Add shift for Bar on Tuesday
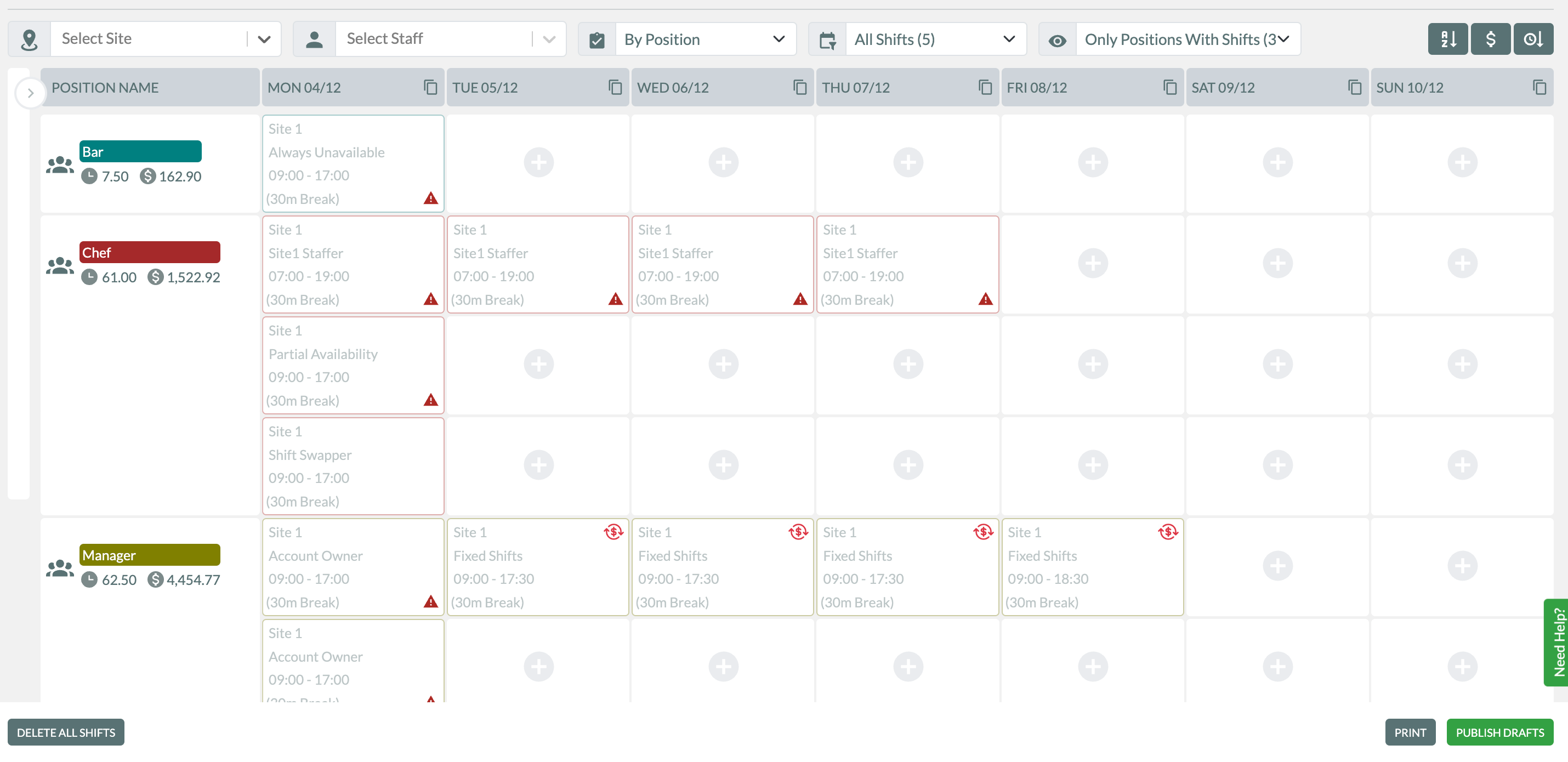Viewport: 1568px width, 762px height. pos(538,162)
